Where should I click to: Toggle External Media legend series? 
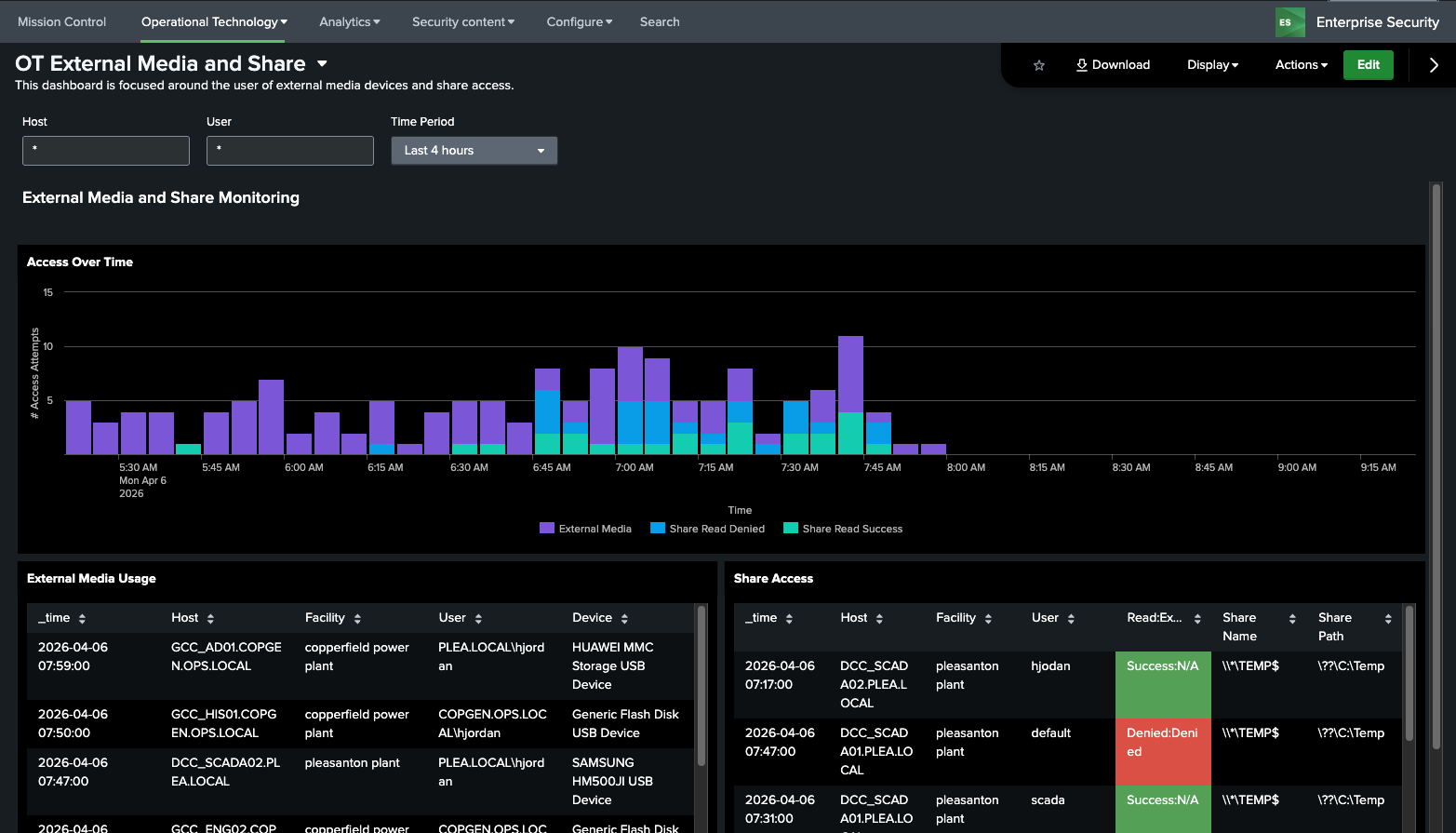tap(585, 529)
